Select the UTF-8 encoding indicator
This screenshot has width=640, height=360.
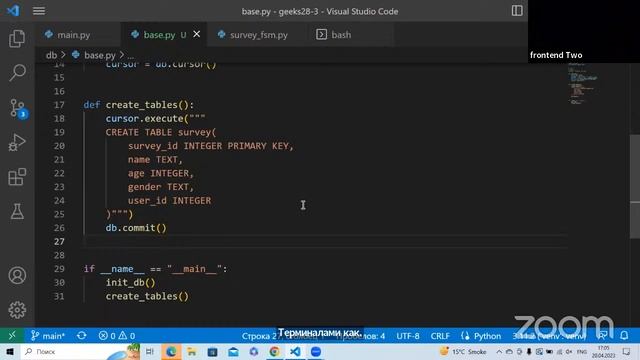coord(407,336)
